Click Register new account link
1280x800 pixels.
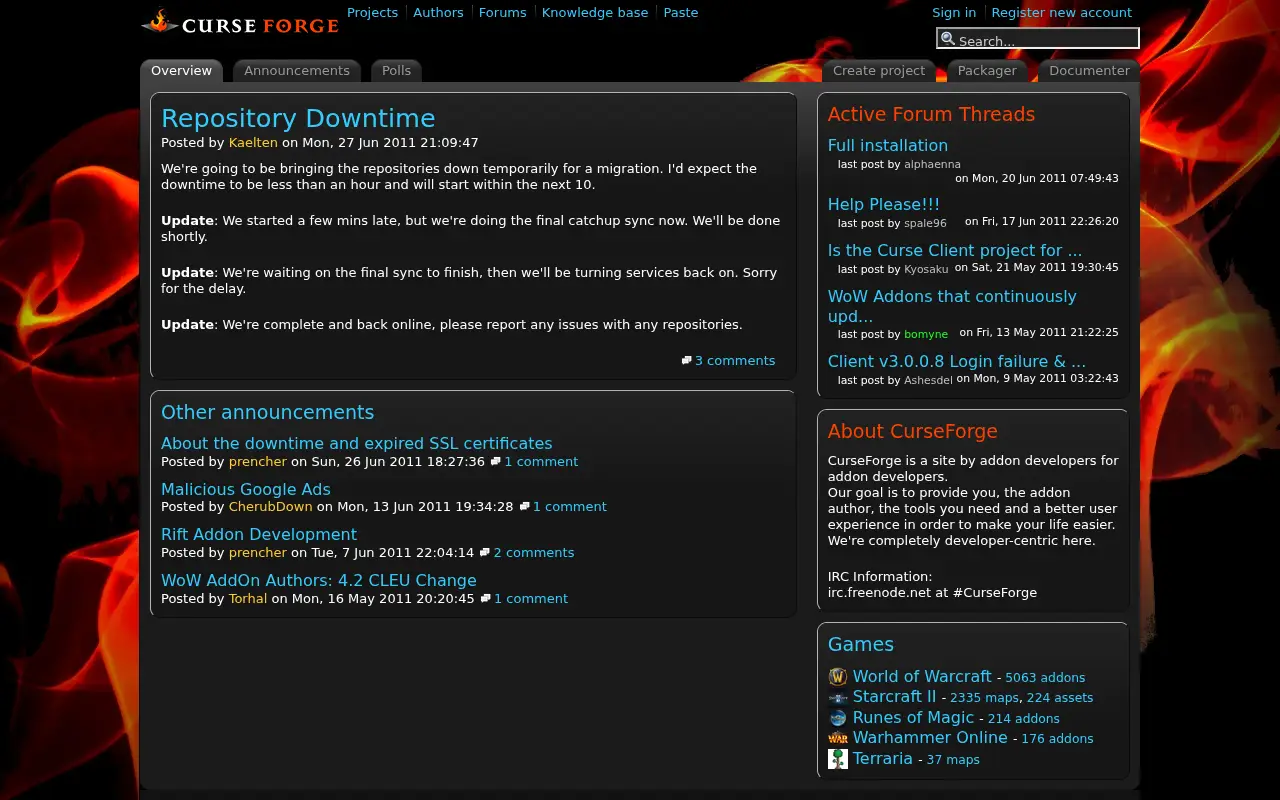(1062, 12)
